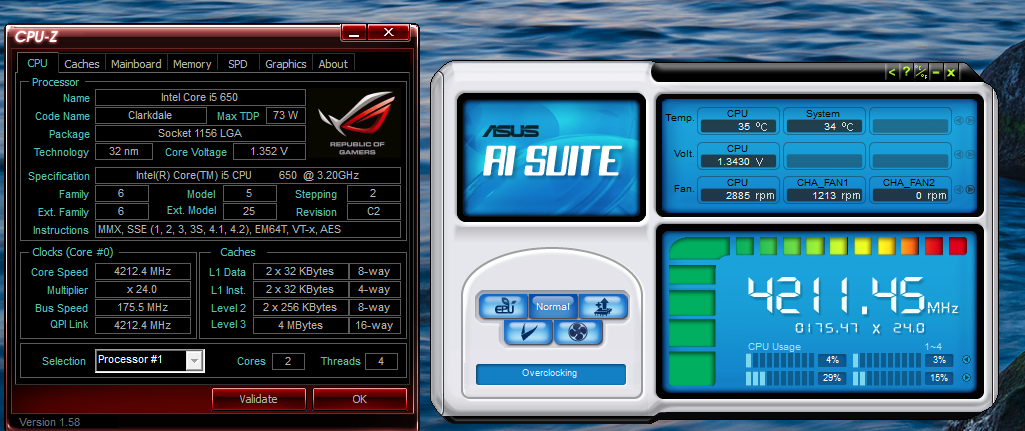Click the back arrow icon in AI Suite titlebar
This screenshot has width=1025, height=431.
click(x=892, y=73)
